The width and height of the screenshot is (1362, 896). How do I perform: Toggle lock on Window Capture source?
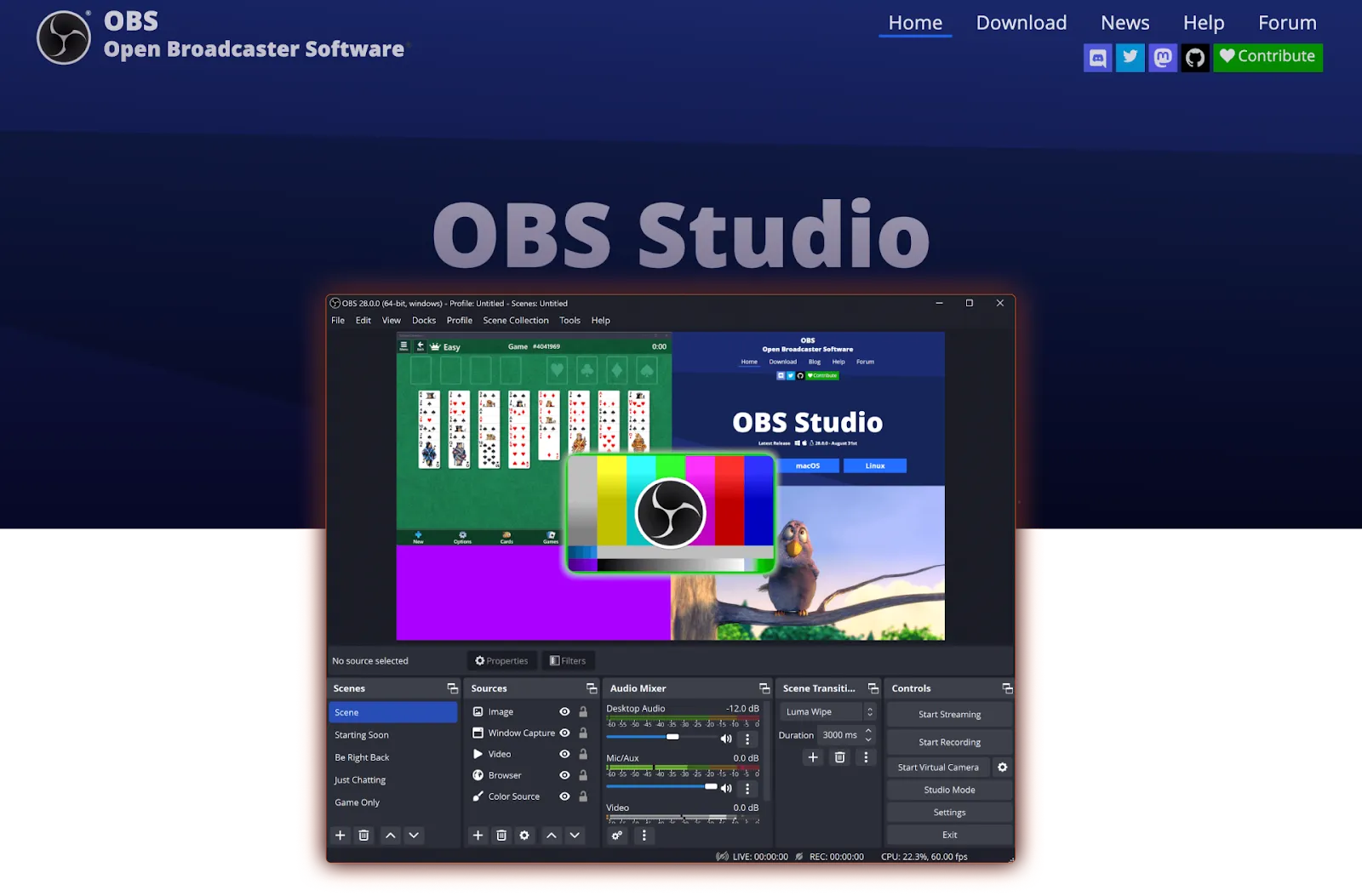tap(583, 733)
